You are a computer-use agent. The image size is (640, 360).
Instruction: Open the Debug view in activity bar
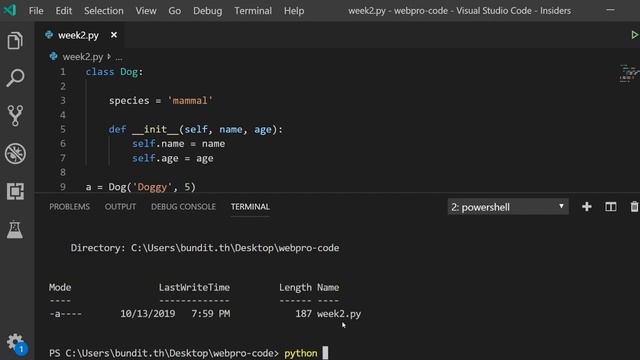point(15,154)
